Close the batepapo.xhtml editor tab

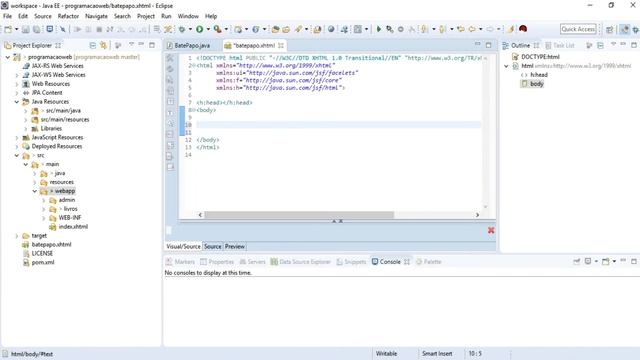click(x=281, y=45)
